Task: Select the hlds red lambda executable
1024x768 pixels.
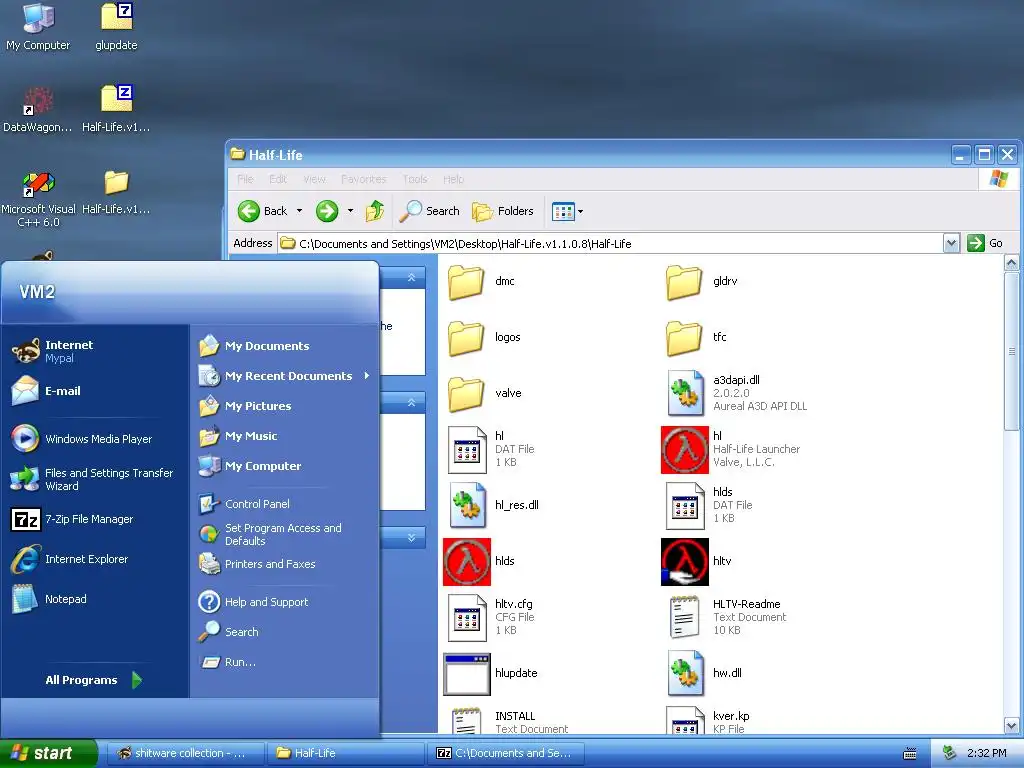Action: (466, 562)
